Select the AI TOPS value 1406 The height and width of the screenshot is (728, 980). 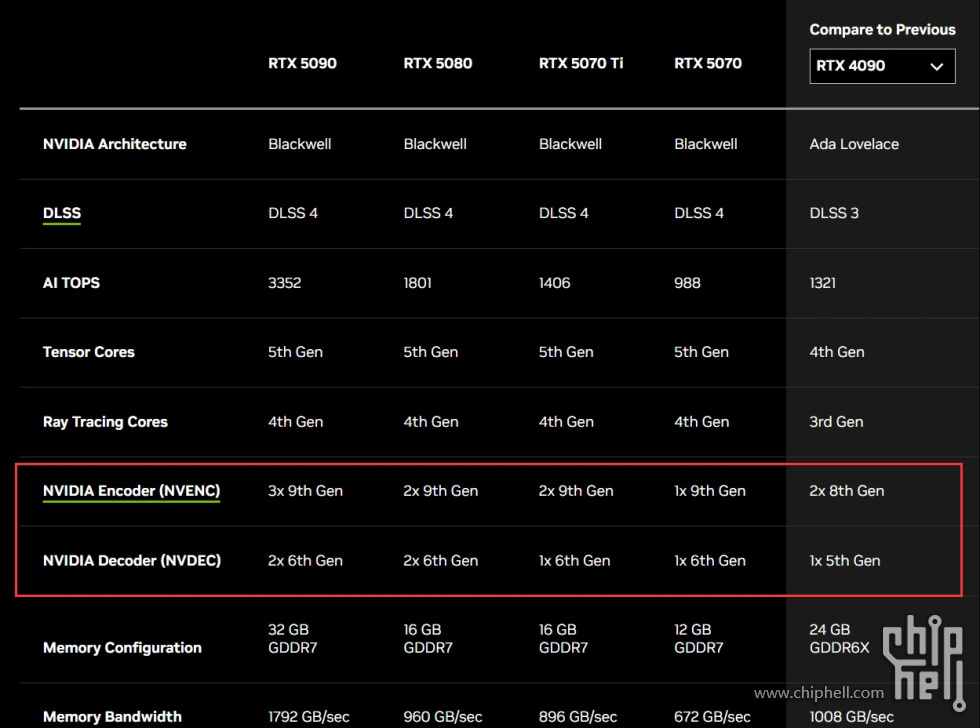554,282
